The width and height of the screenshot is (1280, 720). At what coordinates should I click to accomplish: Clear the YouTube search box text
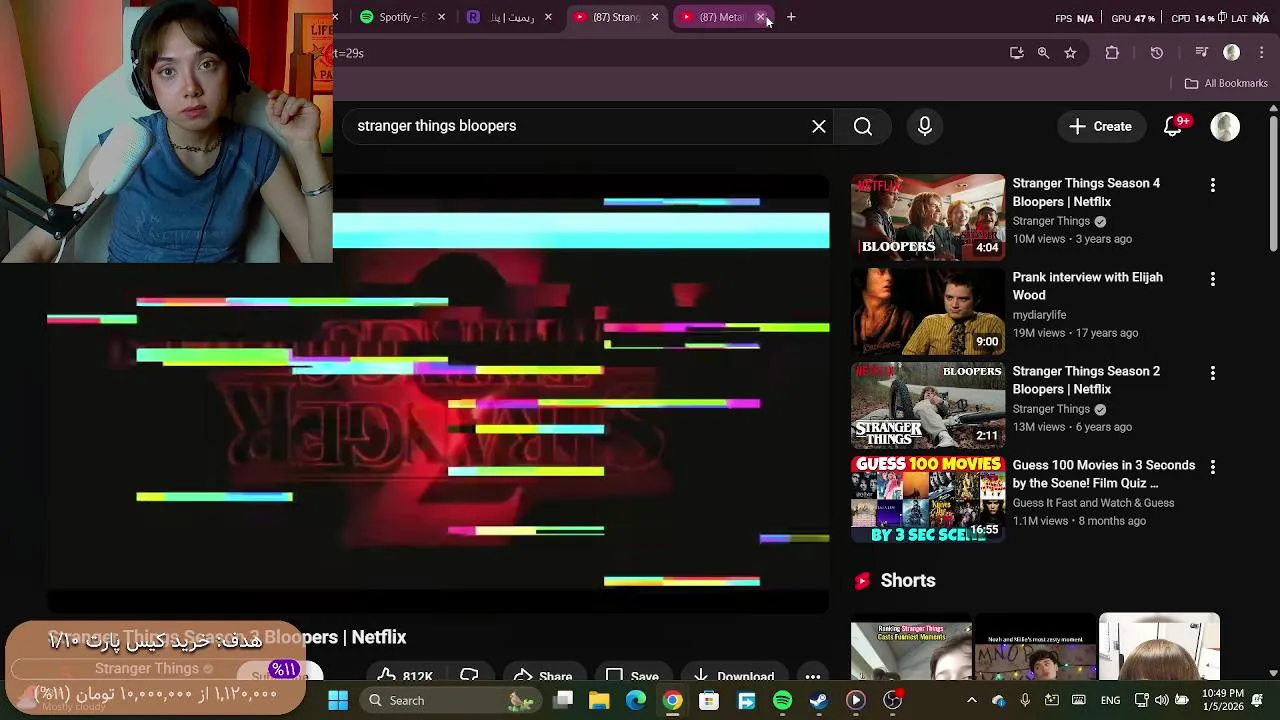[x=819, y=126]
